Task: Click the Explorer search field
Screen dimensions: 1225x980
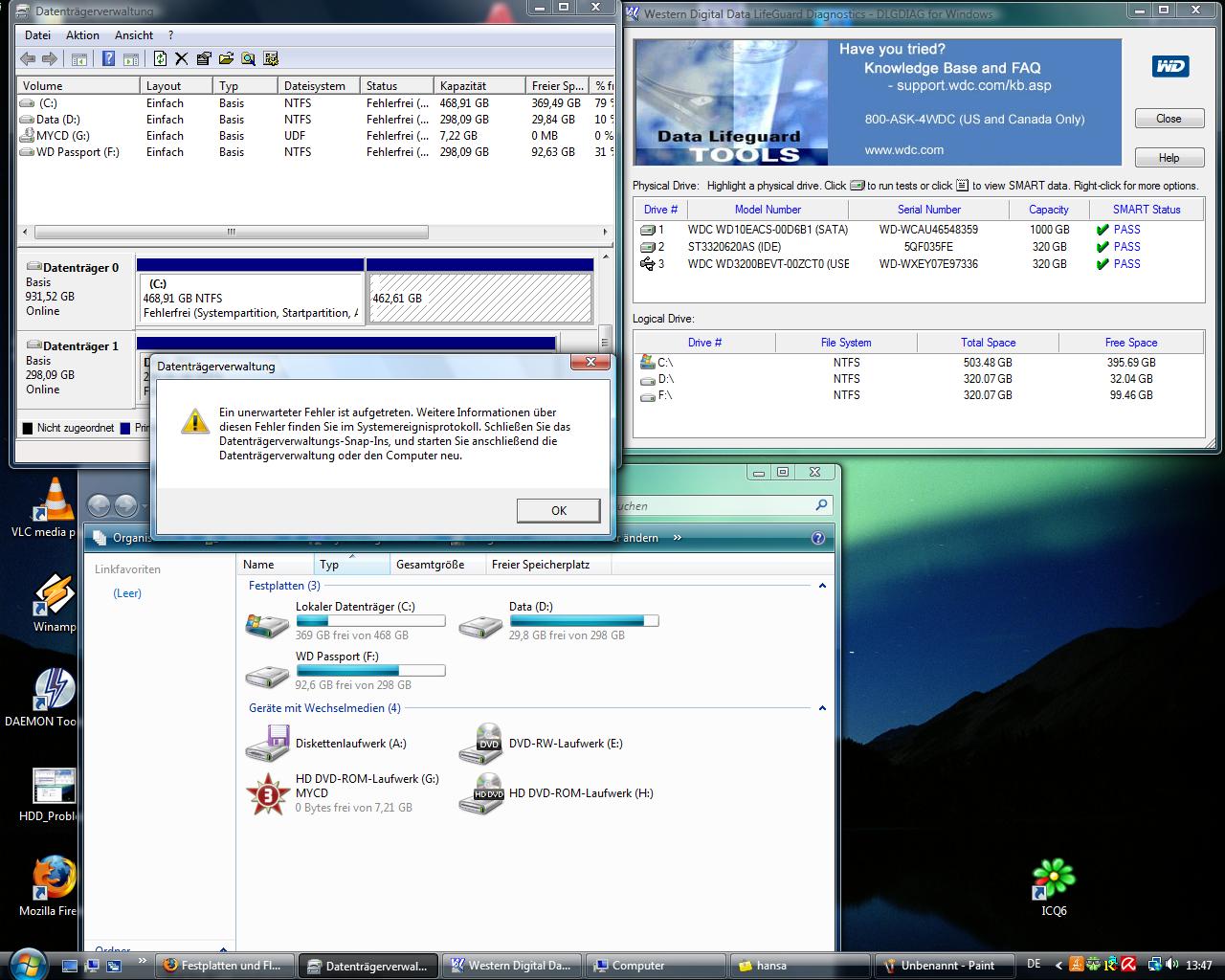Action: click(723, 505)
